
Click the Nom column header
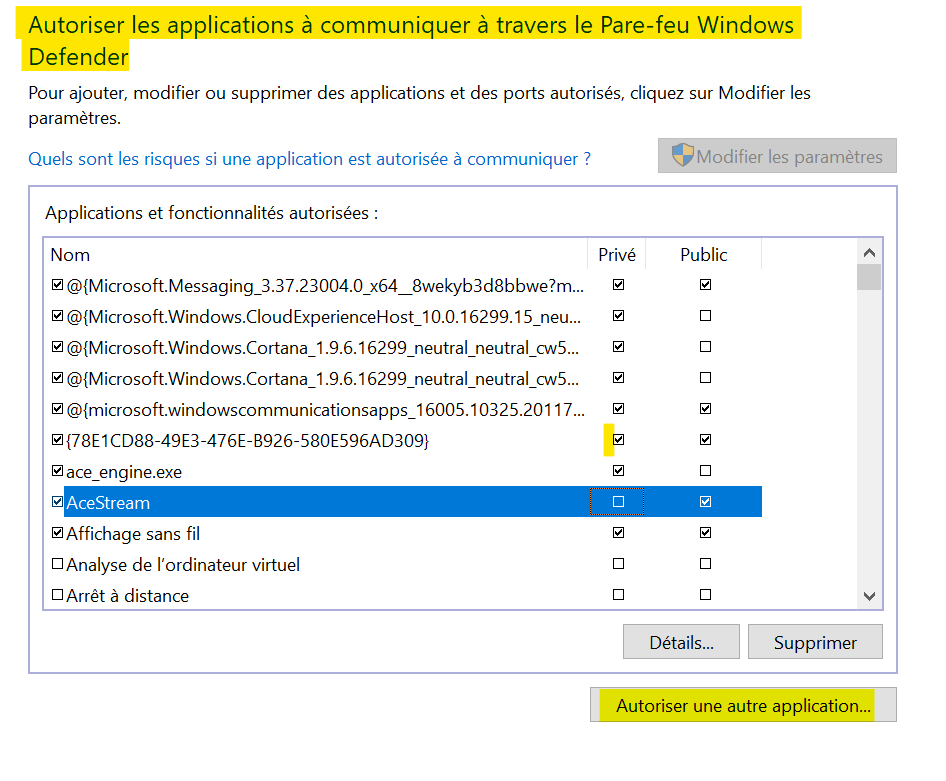(70, 254)
